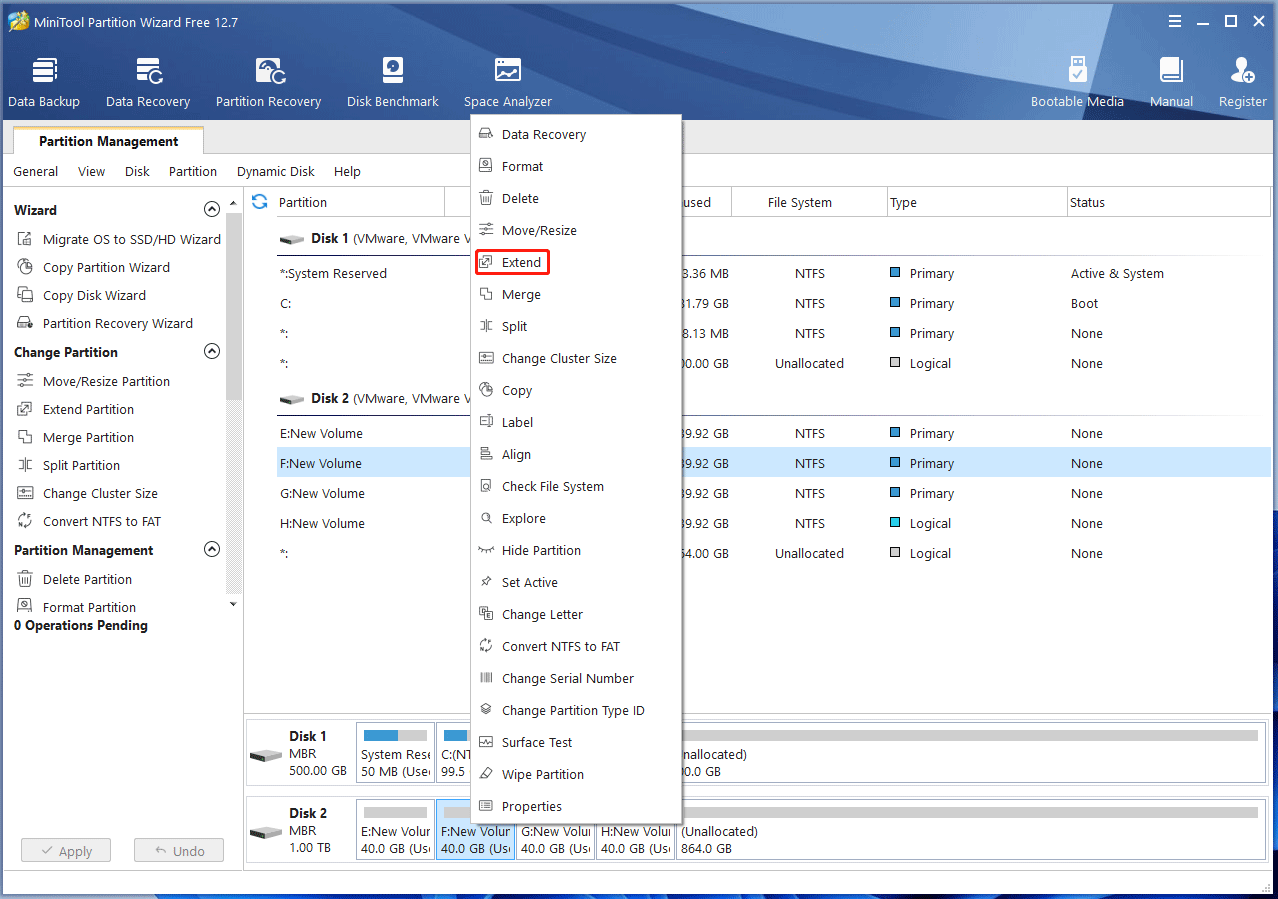1278x899 pixels.
Task: Choose Change Cluster Size in context menu
Action: pyautogui.click(x=576, y=358)
